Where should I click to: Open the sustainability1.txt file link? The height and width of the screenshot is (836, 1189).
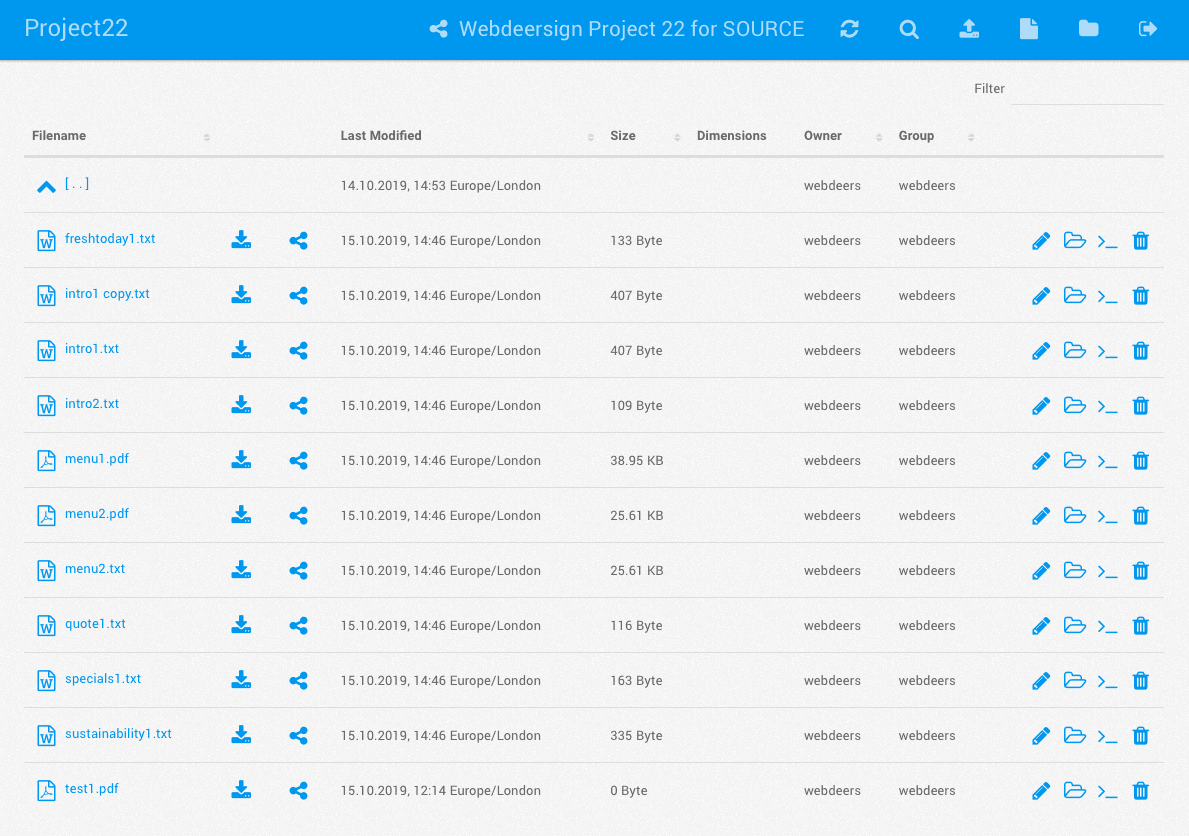click(x=118, y=734)
